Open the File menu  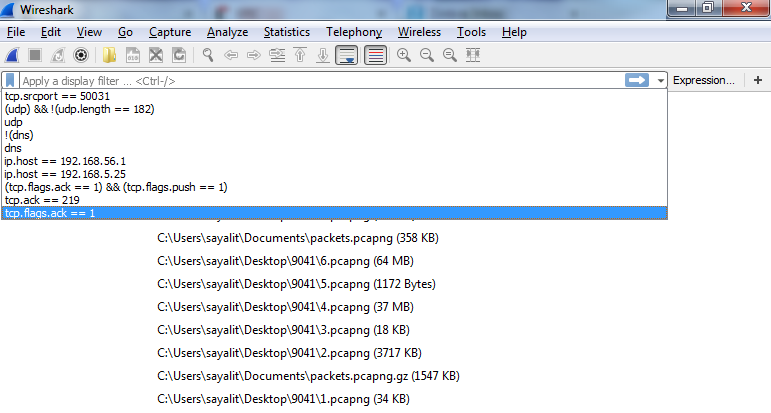click(16, 32)
